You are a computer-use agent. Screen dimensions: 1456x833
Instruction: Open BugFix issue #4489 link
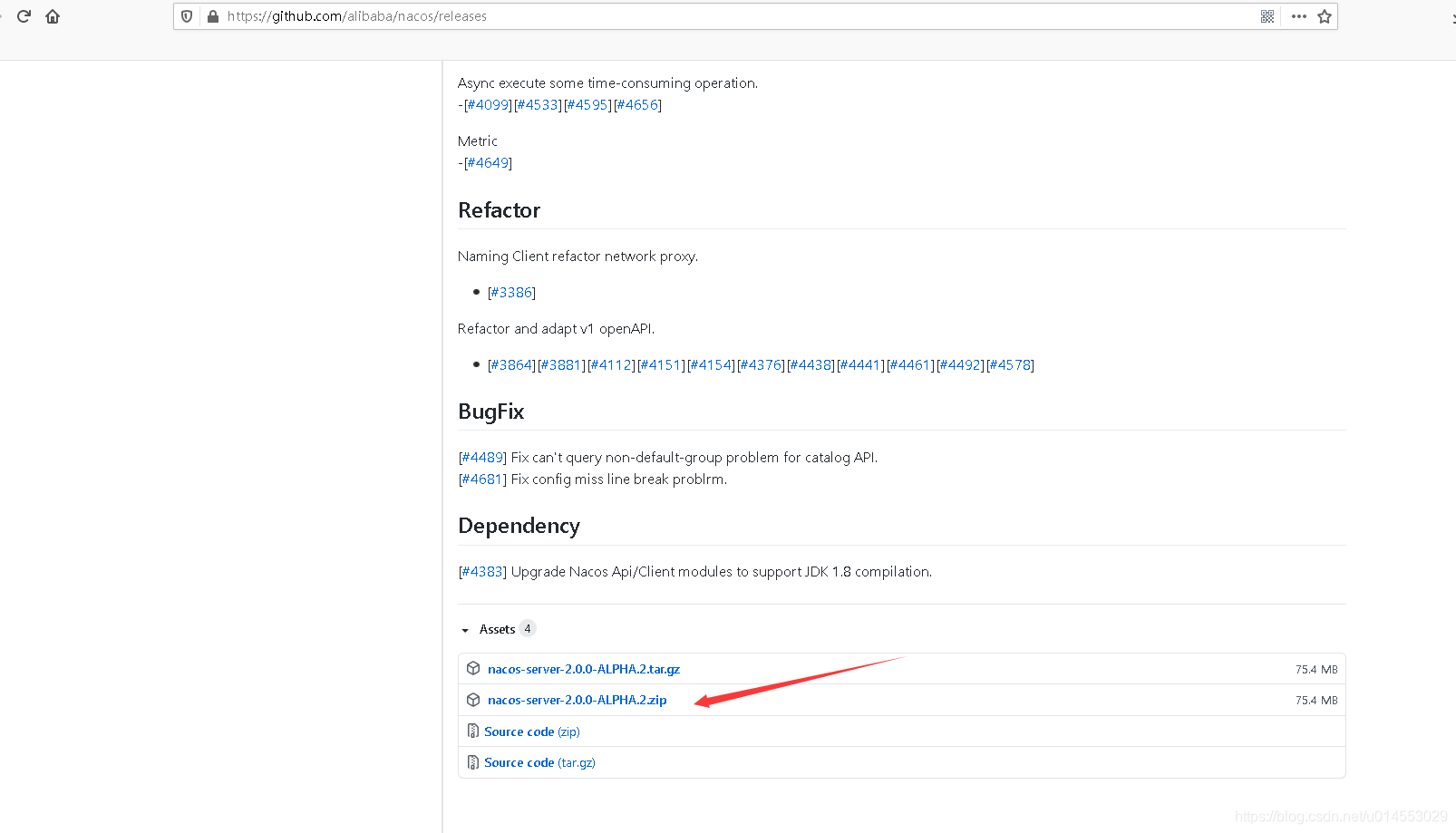[482, 458]
